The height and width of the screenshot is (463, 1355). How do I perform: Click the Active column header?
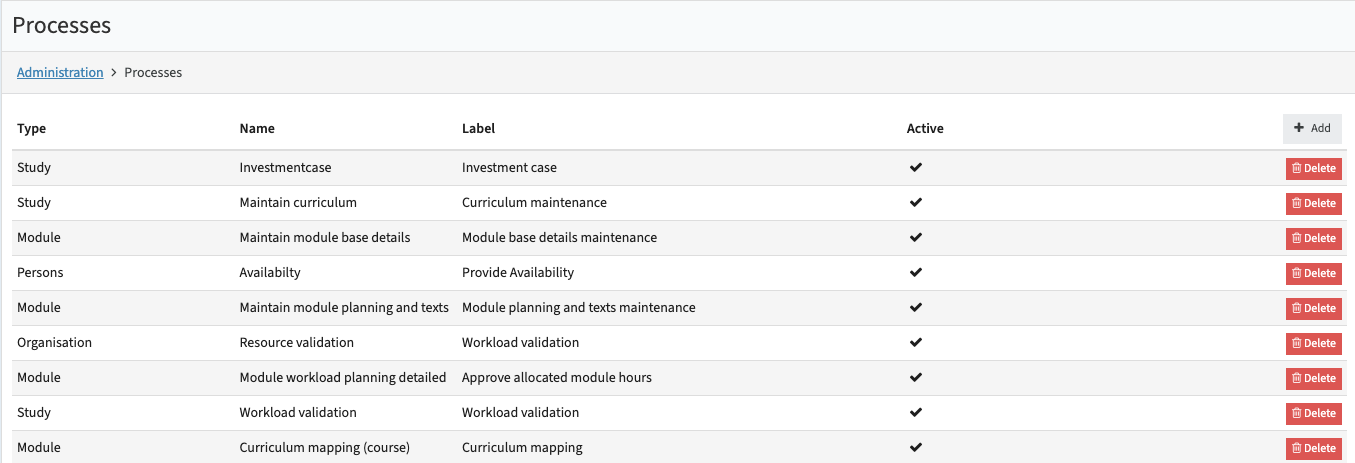pos(925,129)
